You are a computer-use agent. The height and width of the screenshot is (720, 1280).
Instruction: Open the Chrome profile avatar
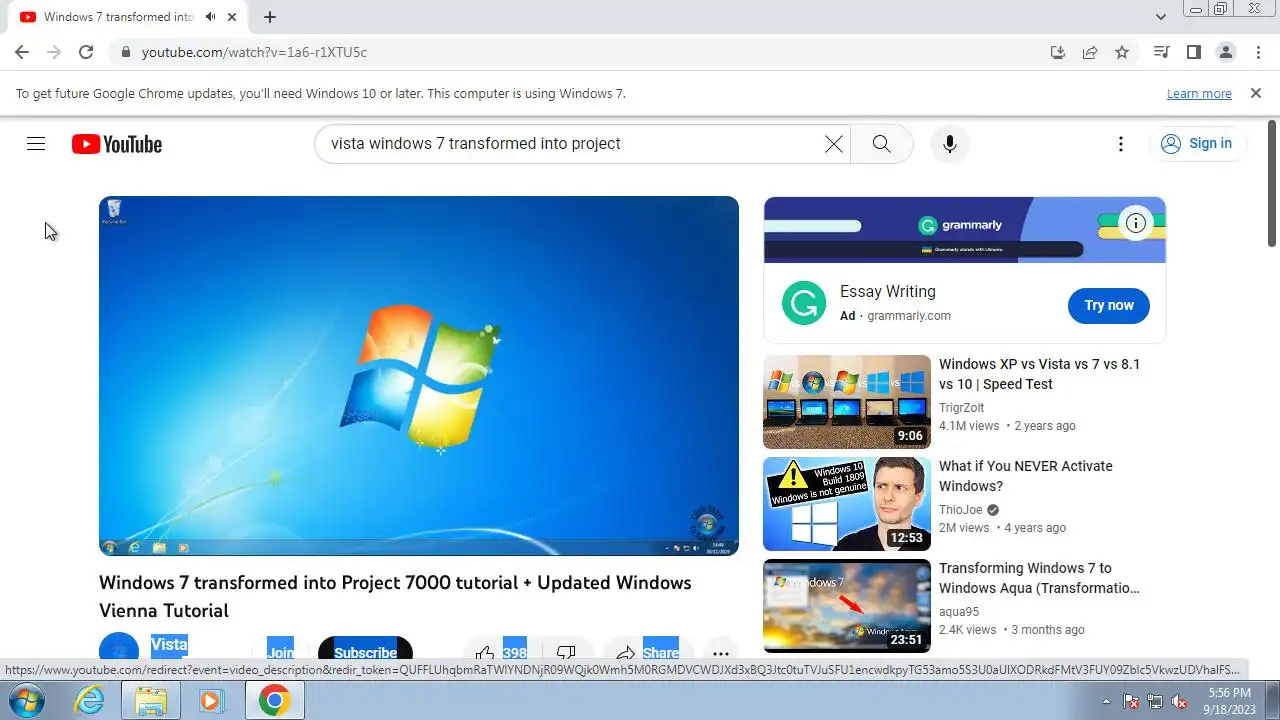(1225, 52)
